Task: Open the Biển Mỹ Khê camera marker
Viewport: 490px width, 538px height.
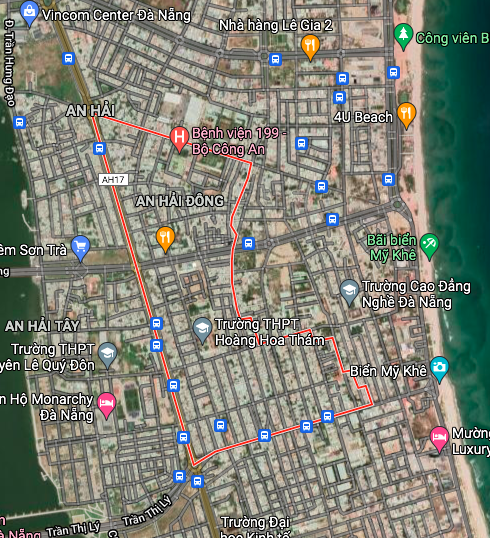Action: tap(439, 369)
